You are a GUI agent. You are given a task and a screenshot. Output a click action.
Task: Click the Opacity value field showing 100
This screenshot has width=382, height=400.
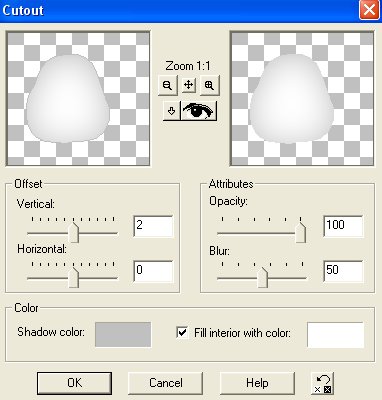tap(343, 226)
